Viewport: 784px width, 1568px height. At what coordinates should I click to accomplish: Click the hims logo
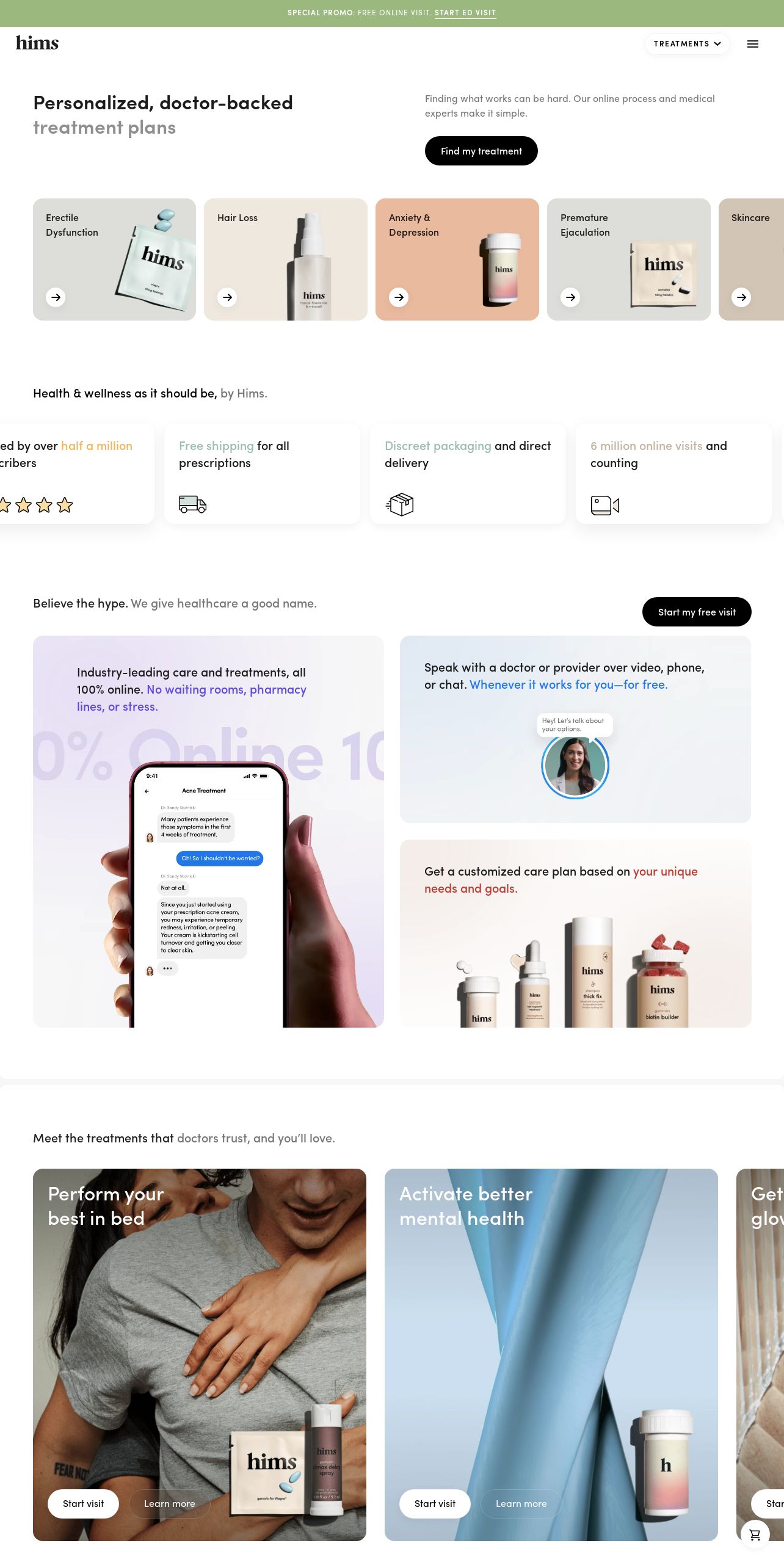point(37,43)
